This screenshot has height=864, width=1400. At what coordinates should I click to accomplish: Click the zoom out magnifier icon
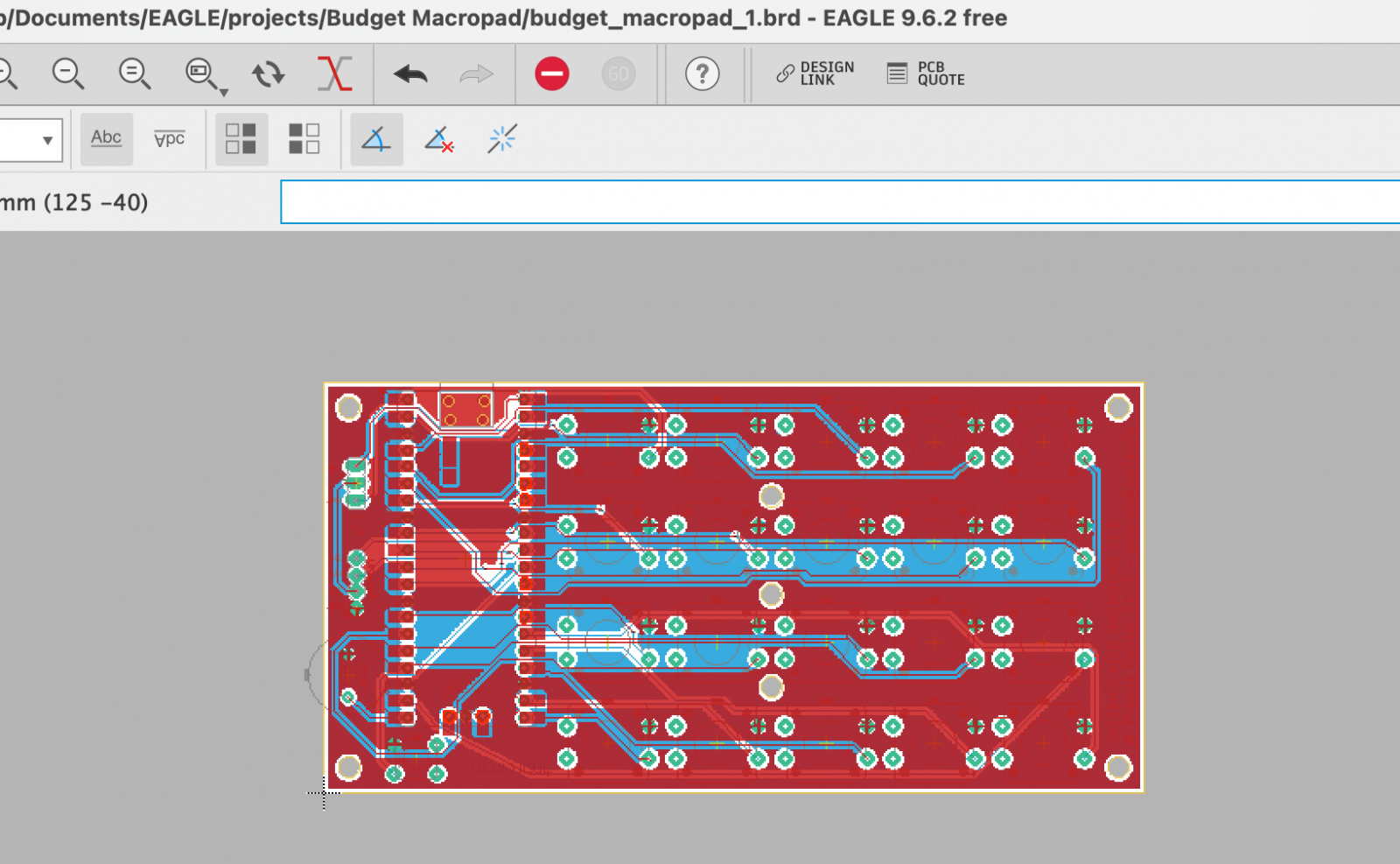68,74
